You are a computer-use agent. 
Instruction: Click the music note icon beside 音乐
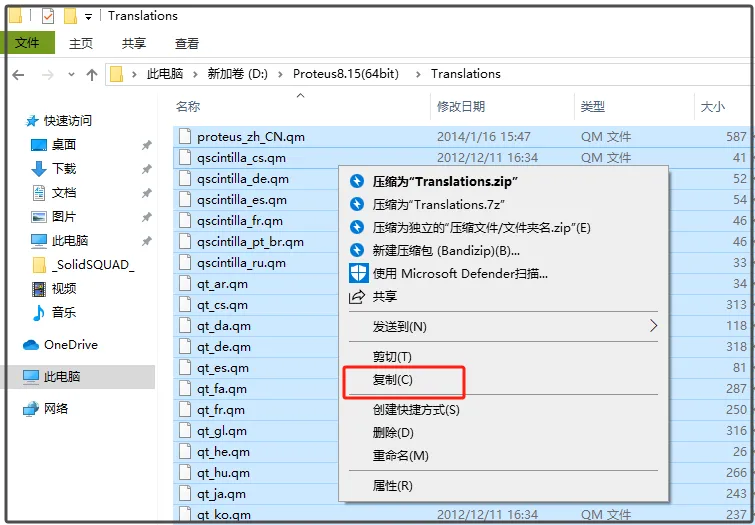click(39, 313)
